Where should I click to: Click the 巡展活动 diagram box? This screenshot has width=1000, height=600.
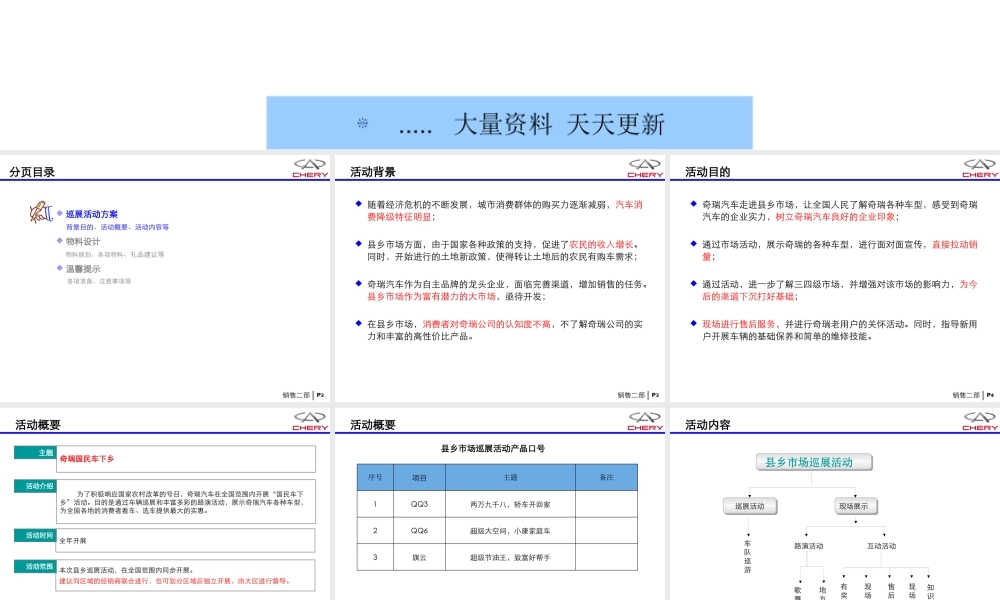pyautogui.click(x=750, y=506)
